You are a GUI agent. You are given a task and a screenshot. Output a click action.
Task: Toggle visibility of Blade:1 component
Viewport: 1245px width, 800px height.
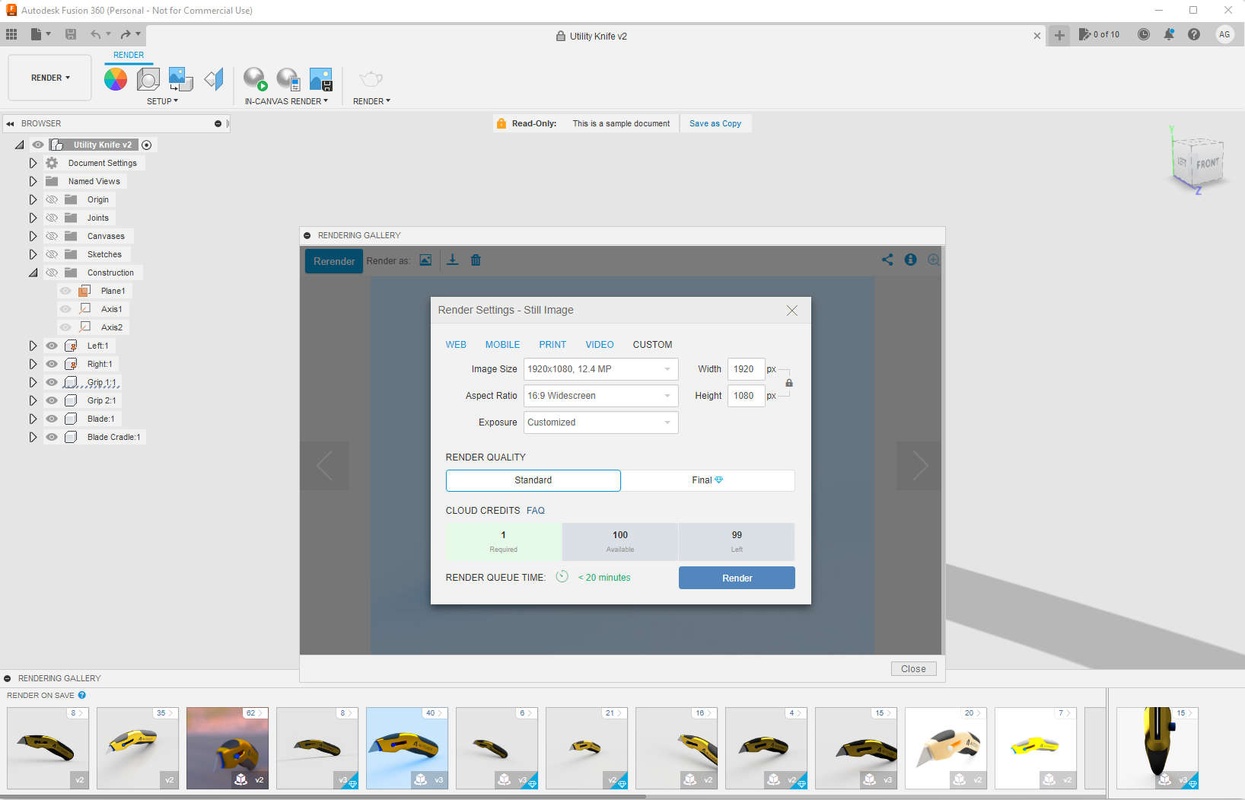tap(52, 419)
